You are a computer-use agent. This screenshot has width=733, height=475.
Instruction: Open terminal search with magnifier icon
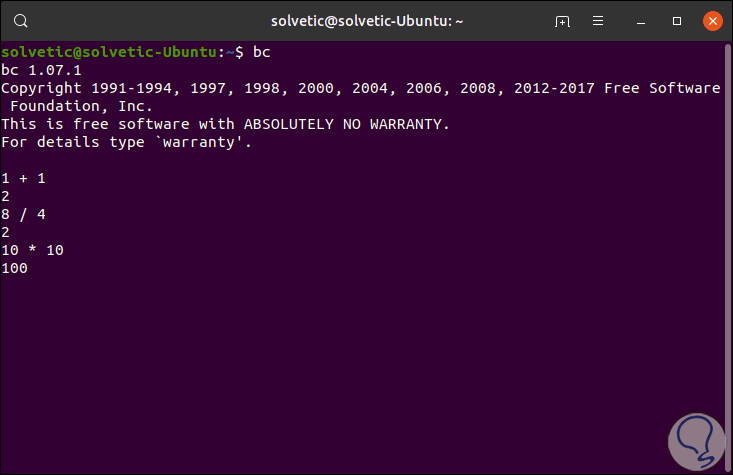click(x=21, y=21)
